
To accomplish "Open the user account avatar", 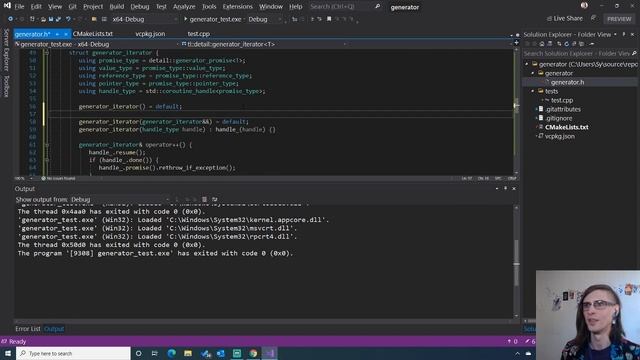I will pyautogui.click(x=584, y=5).
